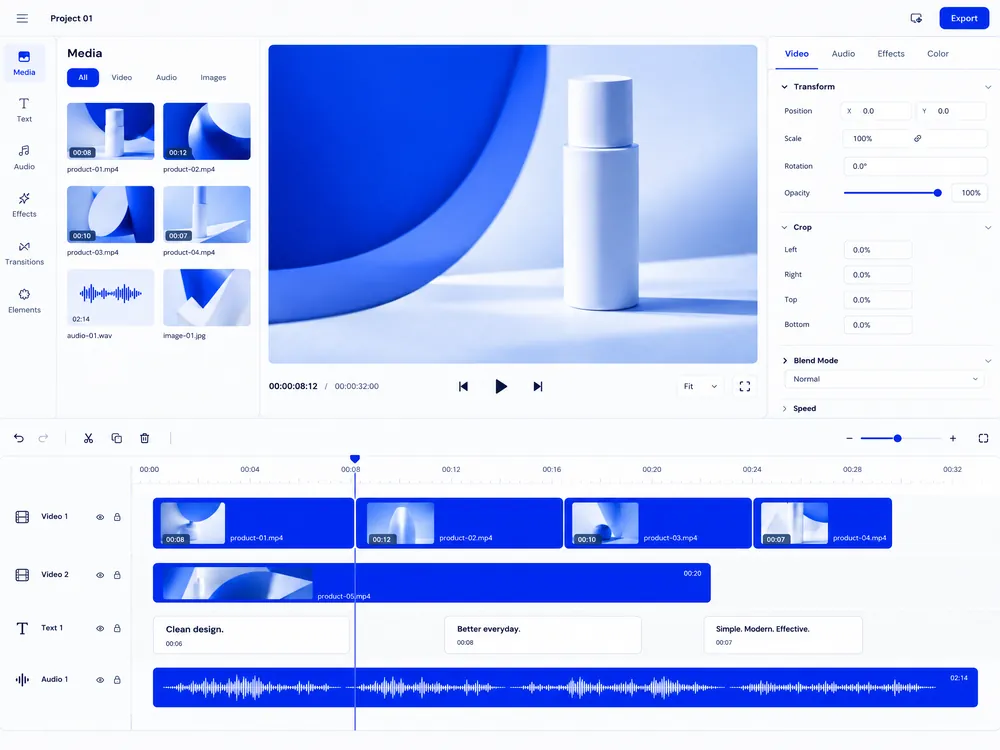Select the All media filter
The width and height of the screenshot is (1000, 750).
pyautogui.click(x=83, y=78)
